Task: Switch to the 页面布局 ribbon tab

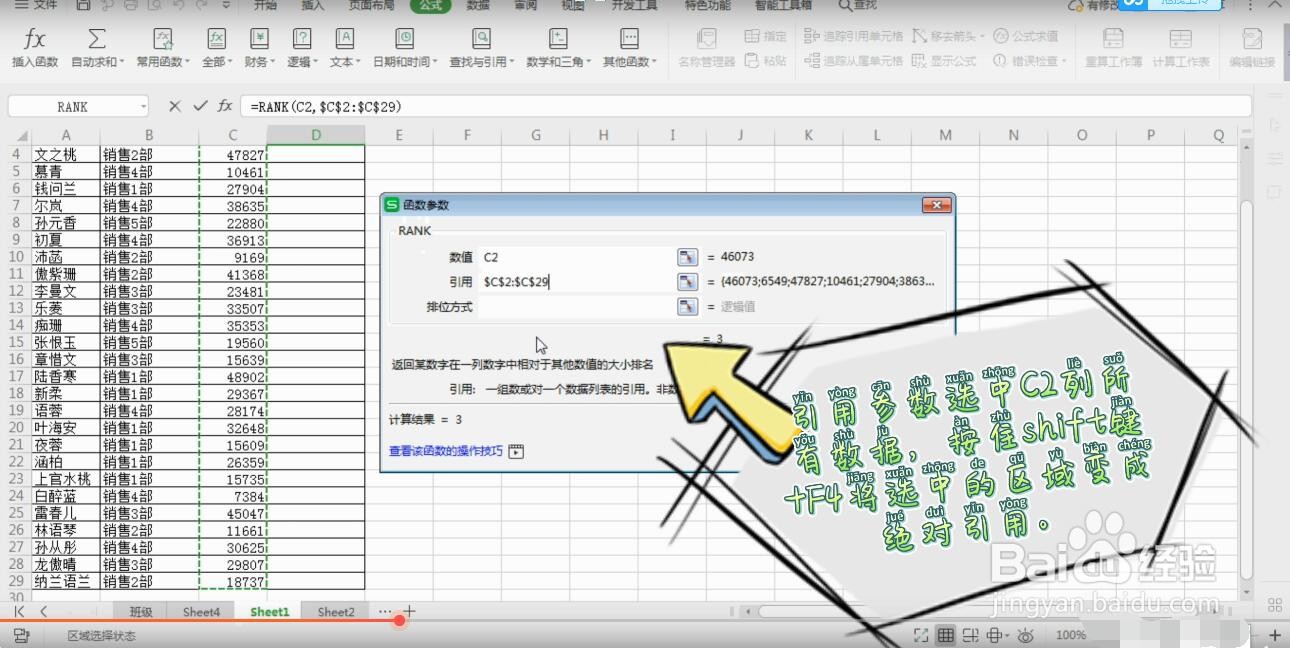Action: click(371, 5)
